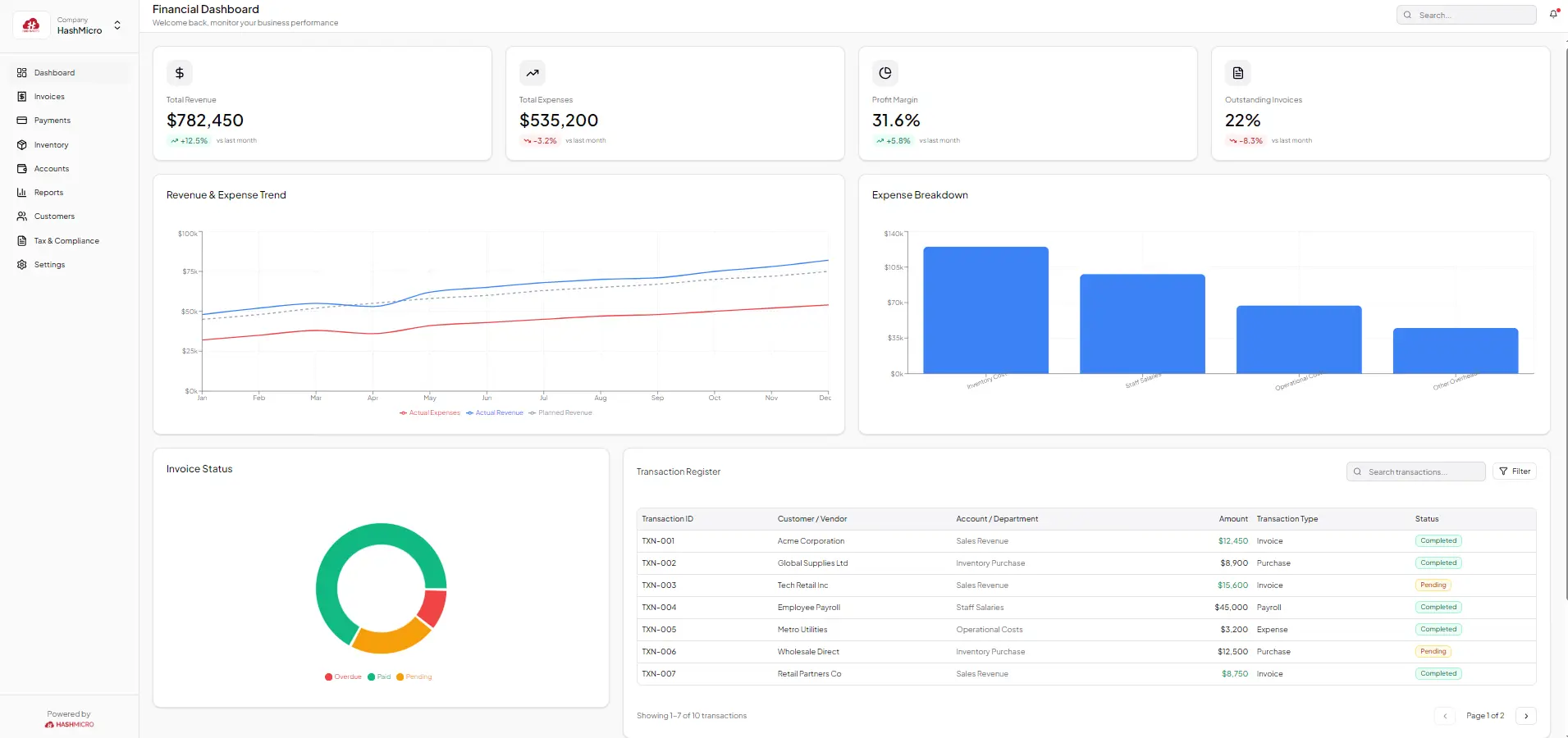Open Settings from the sidebar
The image size is (1568, 738).
[49, 264]
